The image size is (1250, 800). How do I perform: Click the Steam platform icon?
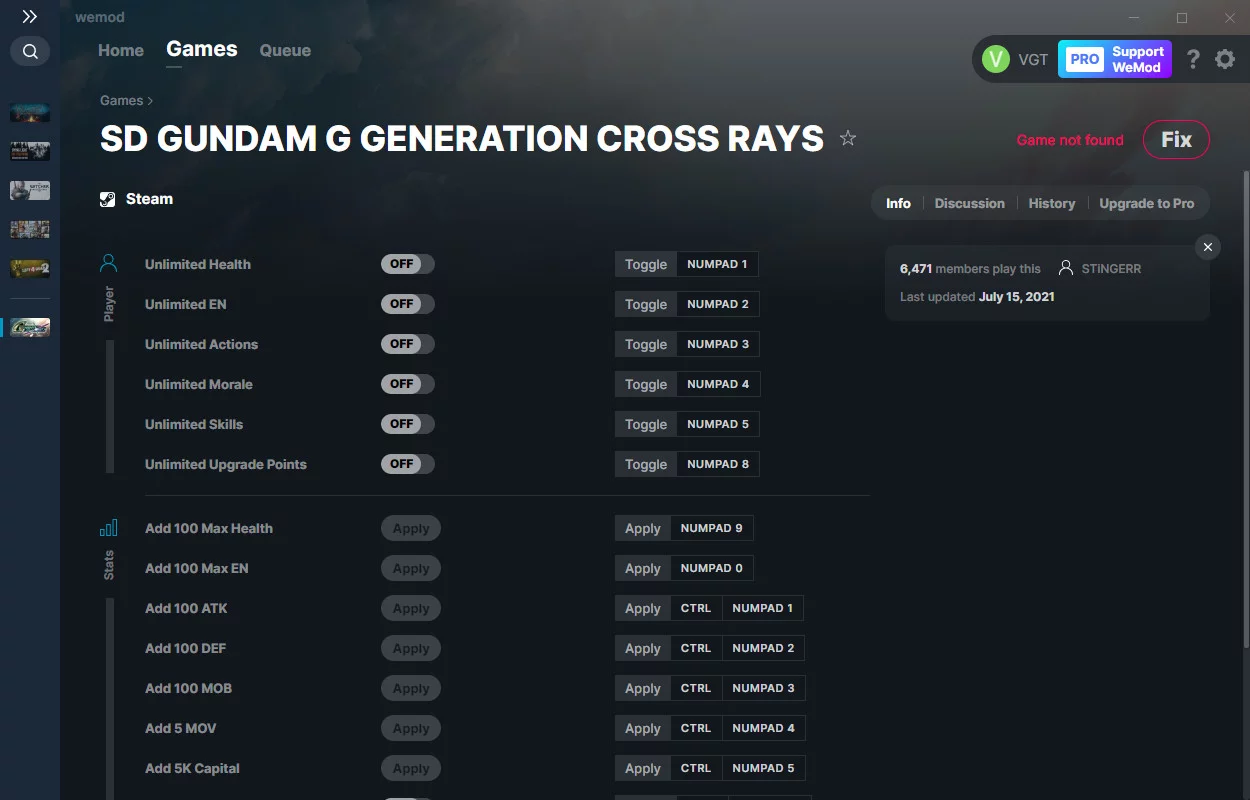click(x=108, y=199)
